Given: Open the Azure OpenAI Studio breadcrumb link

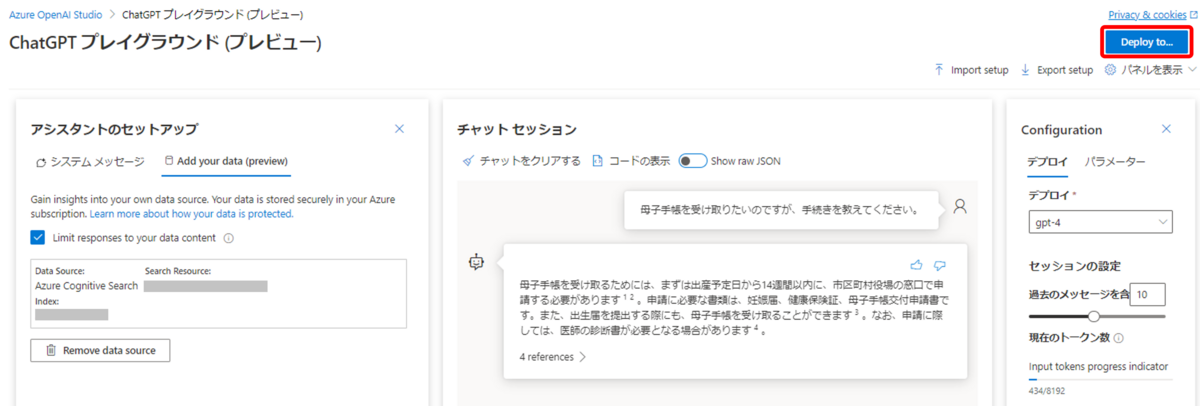Looking at the screenshot, I should (57, 16).
